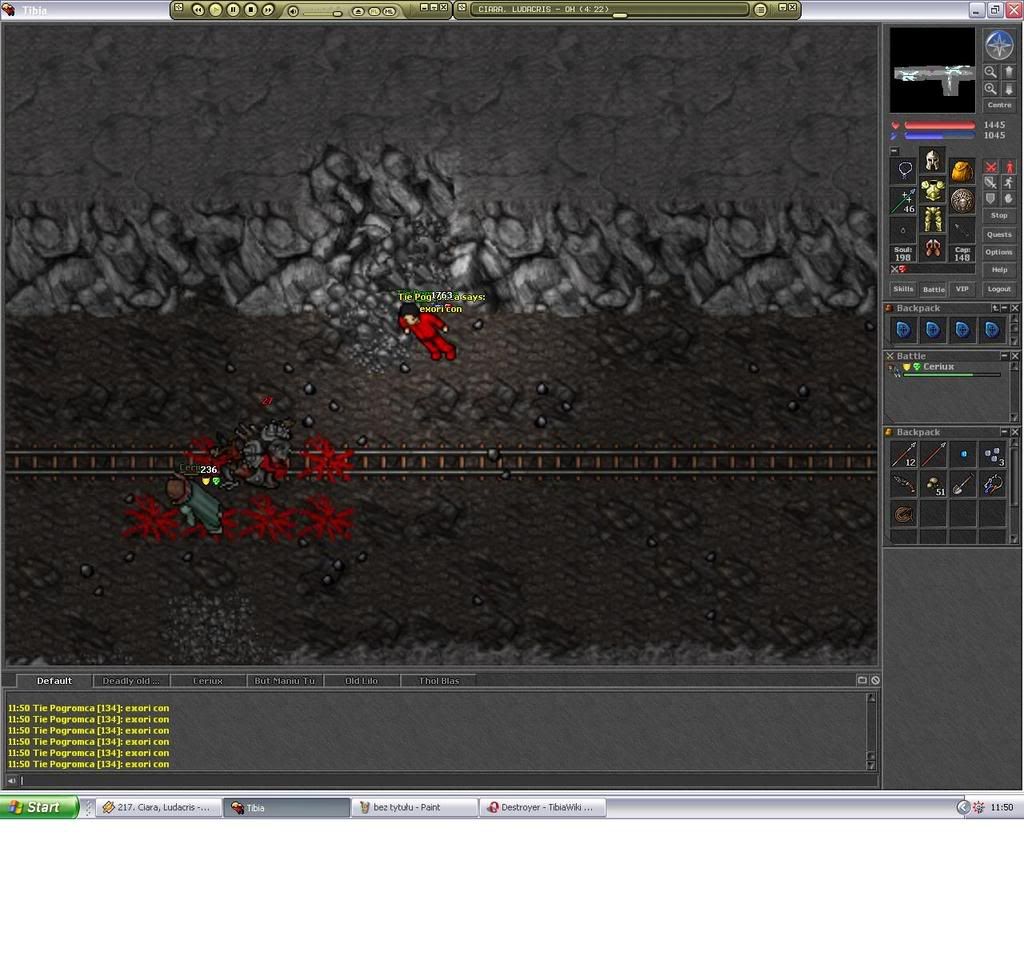Toggle chase opponent mode

click(1009, 183)
